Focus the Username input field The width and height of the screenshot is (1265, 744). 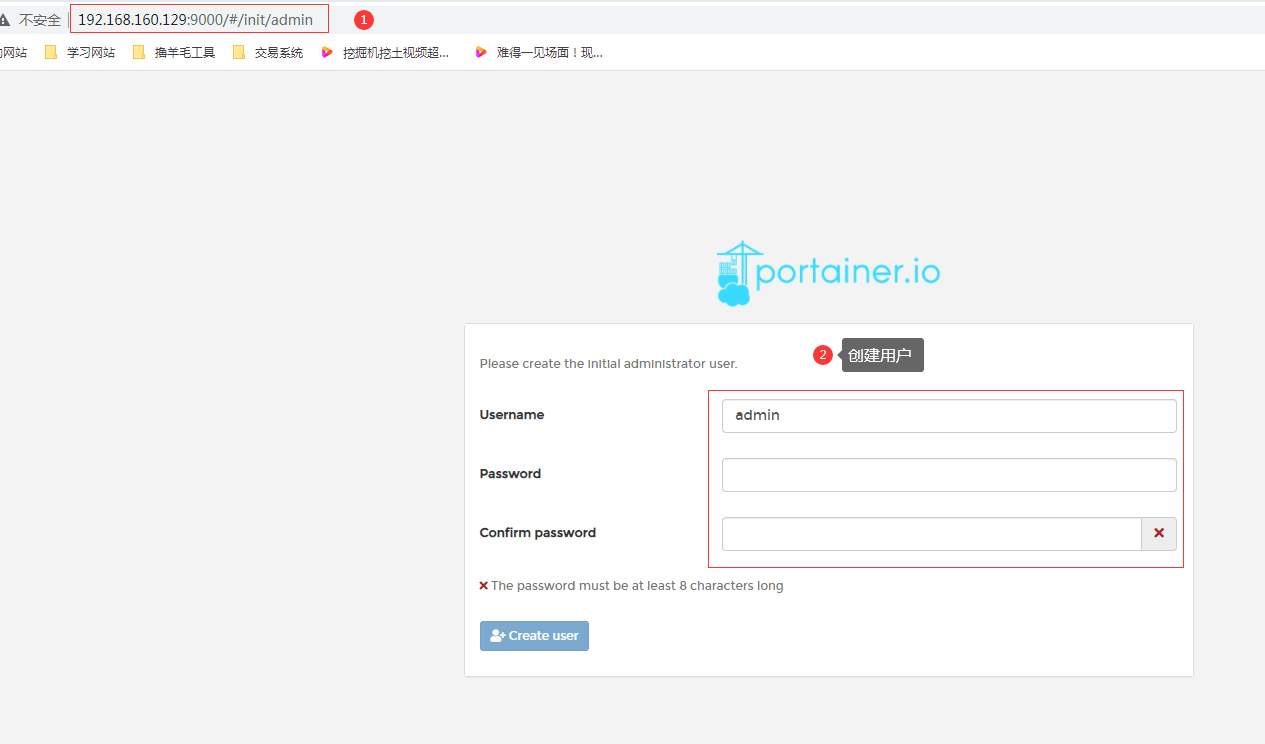949,416
